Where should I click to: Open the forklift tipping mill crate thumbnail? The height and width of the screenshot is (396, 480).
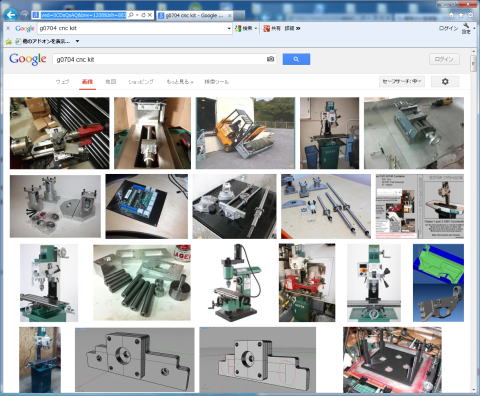245,133
